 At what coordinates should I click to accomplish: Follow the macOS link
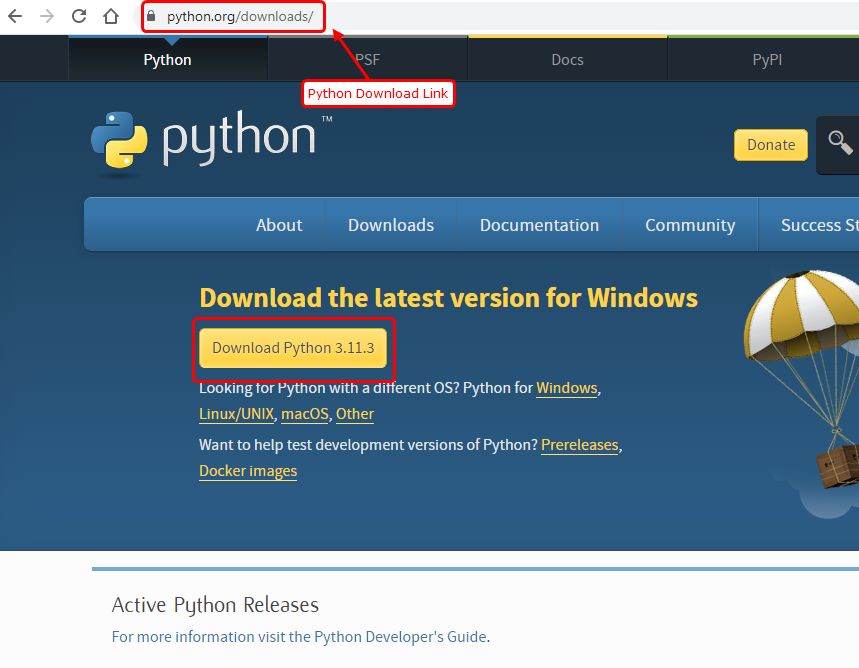305,414
